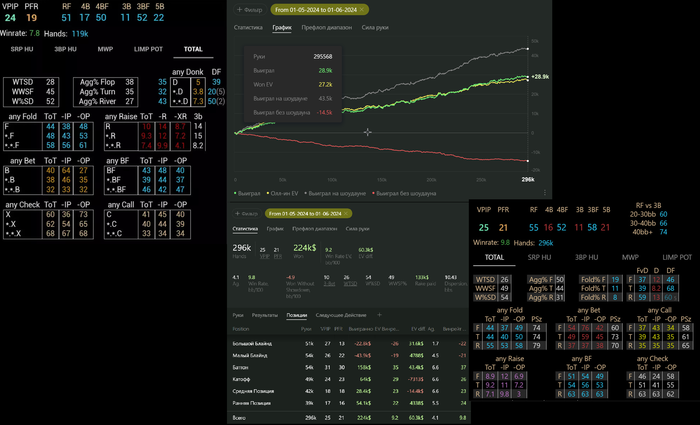The width and height of the screenshot is (700, 425).
Task: Click the 296k Hands value in Статистика panel
Action: [x=242, y=248]
